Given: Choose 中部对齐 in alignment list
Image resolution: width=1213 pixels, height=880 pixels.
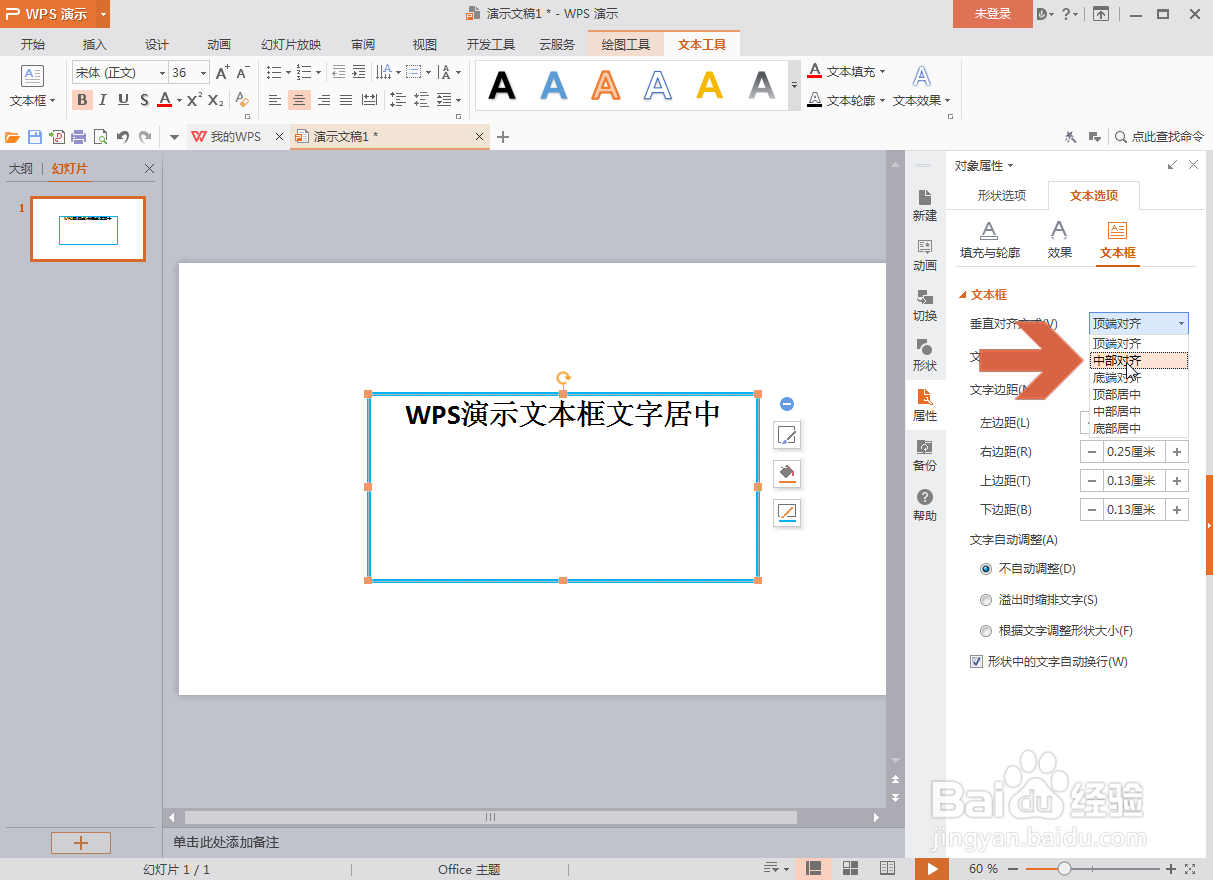Looking at the screenshot, I should pos(1139,360).
